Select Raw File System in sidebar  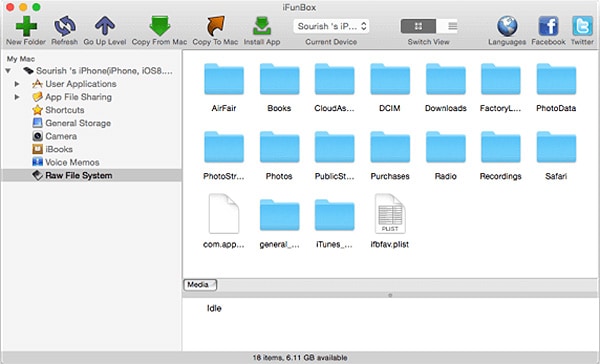click(x=91, y=175)
